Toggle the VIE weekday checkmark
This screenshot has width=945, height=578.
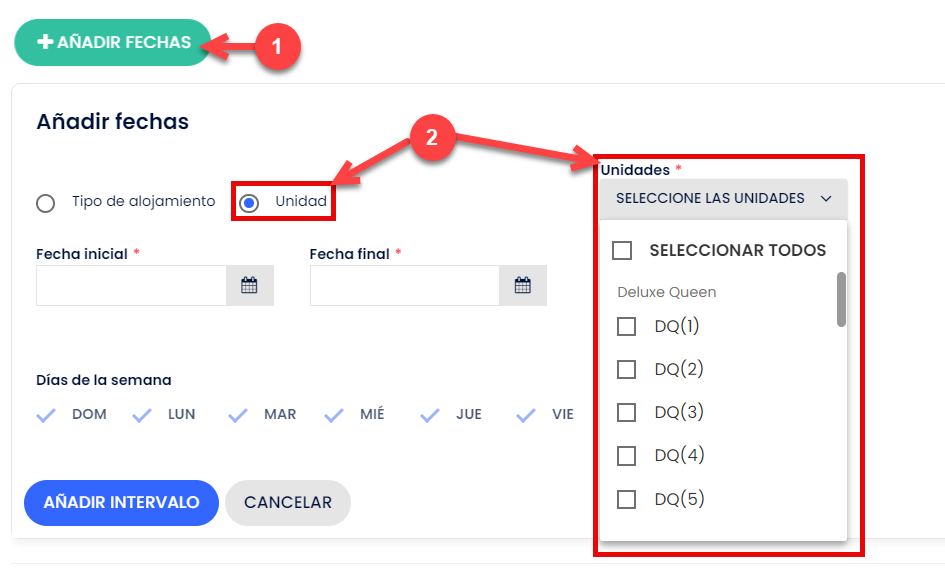point(526,415)
